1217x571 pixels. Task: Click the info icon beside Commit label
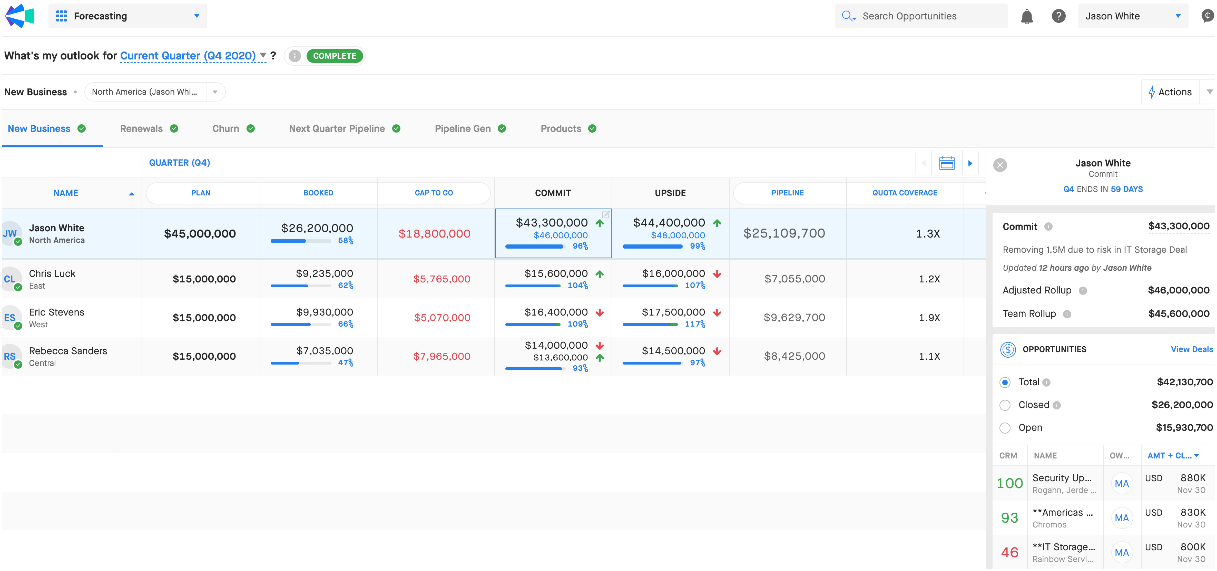point(1048,227)
